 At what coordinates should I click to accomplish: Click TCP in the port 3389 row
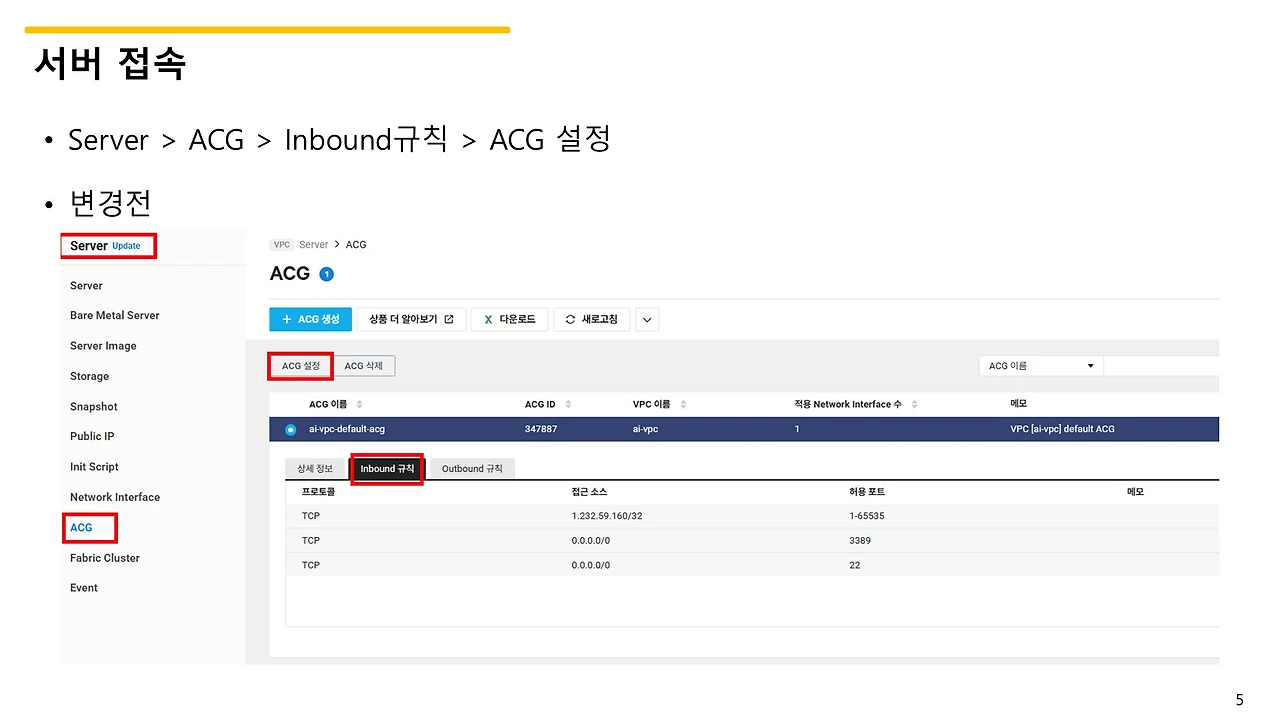click(x=311, y=540)
